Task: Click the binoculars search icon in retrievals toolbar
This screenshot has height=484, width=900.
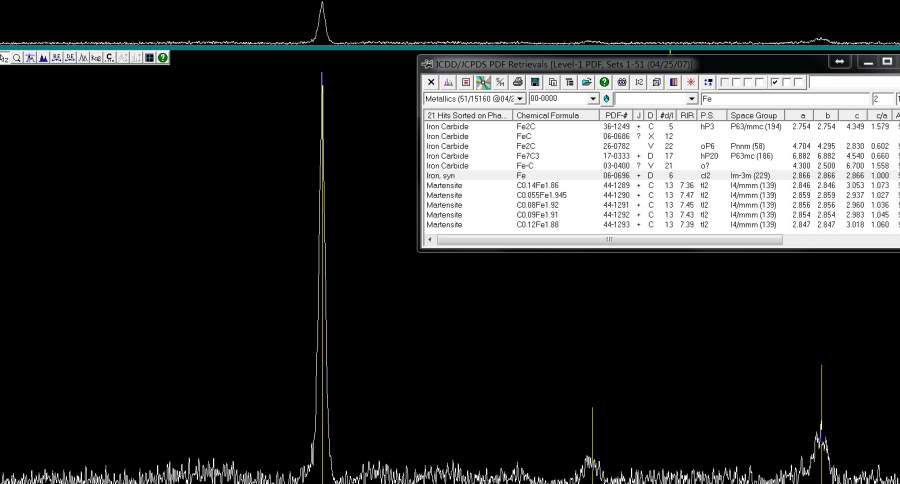Action: point(622,82)
